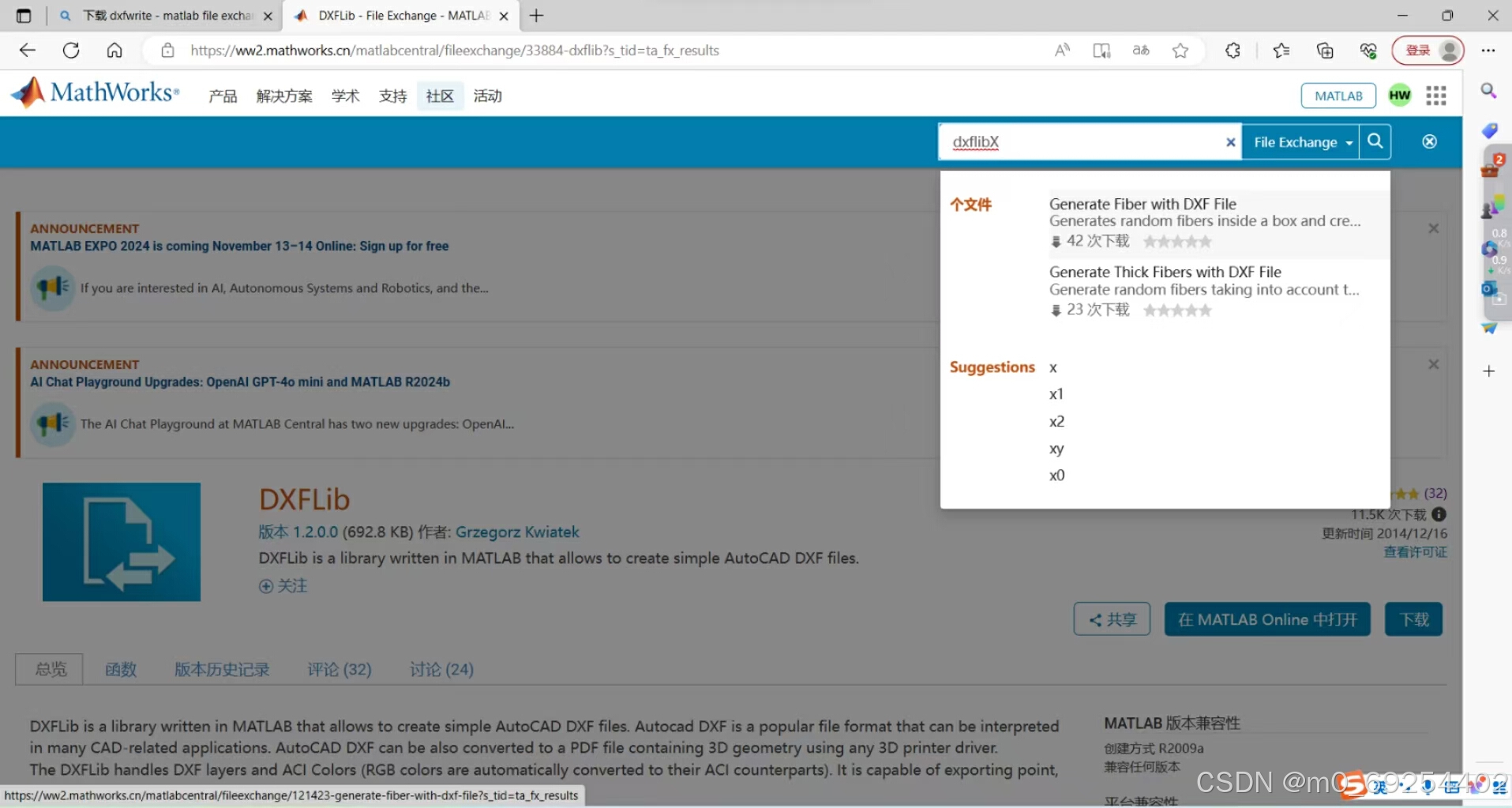Switch to the 评论 (32) tab
This screenshot has height=808, width=1512.
(x=340, y=670)
